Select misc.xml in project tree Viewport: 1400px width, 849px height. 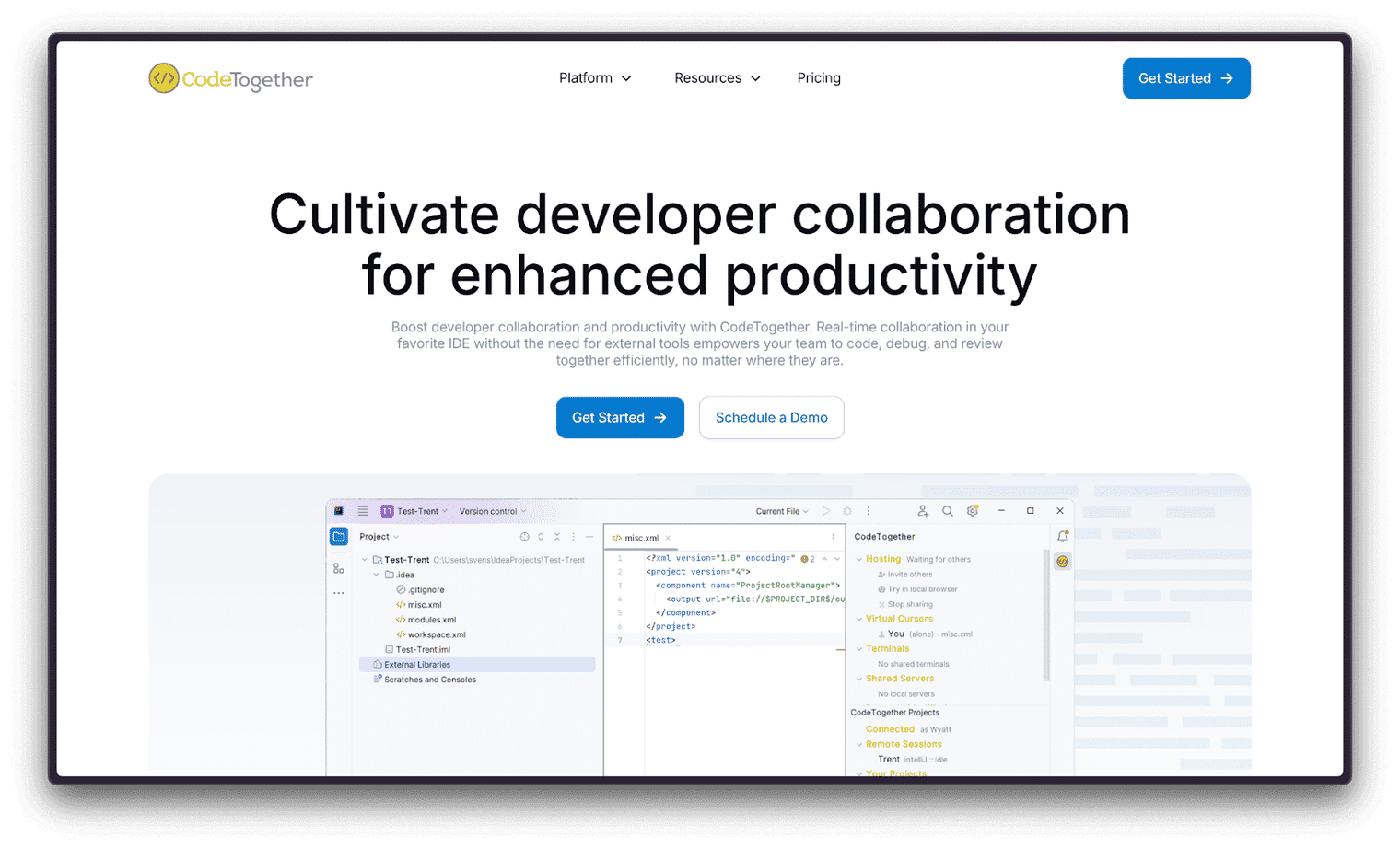point(419,605)
